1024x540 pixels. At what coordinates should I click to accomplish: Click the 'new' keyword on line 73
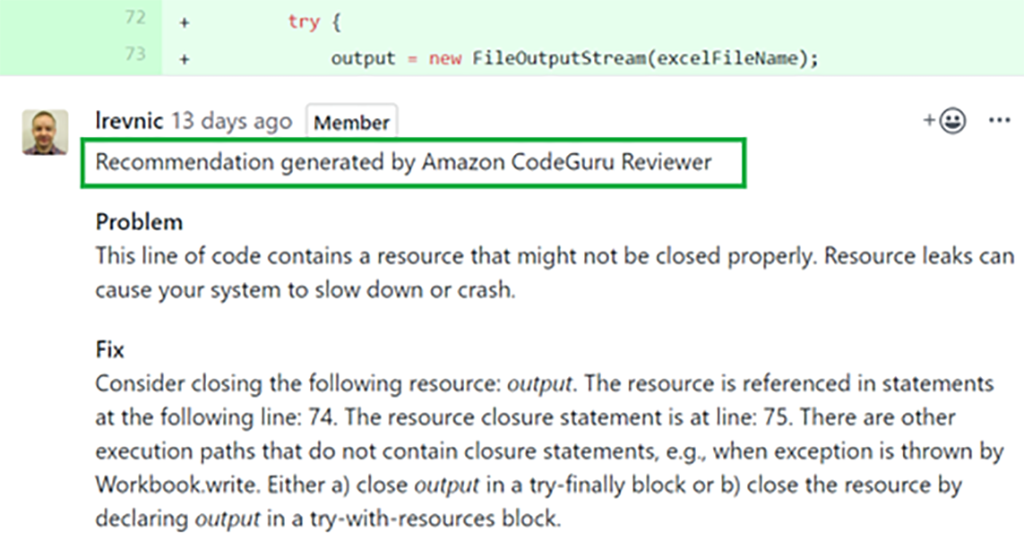(x=445, y=58)
